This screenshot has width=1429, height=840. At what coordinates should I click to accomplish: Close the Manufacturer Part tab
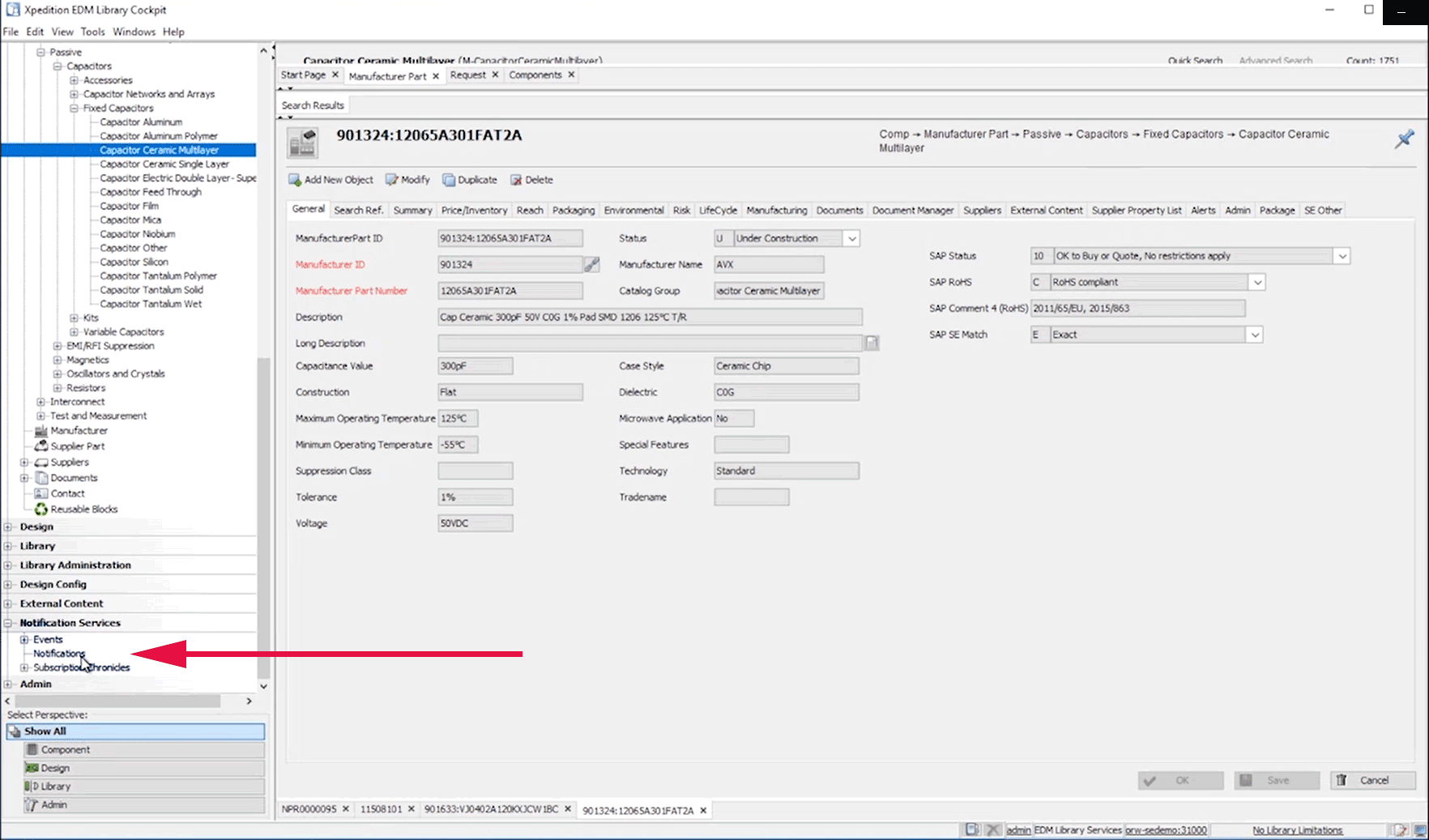click(436, 76)
